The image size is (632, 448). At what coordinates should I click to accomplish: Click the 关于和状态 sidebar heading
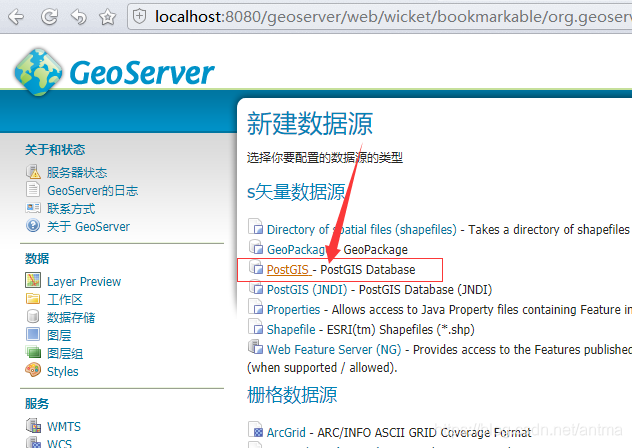tap(55, 150)
